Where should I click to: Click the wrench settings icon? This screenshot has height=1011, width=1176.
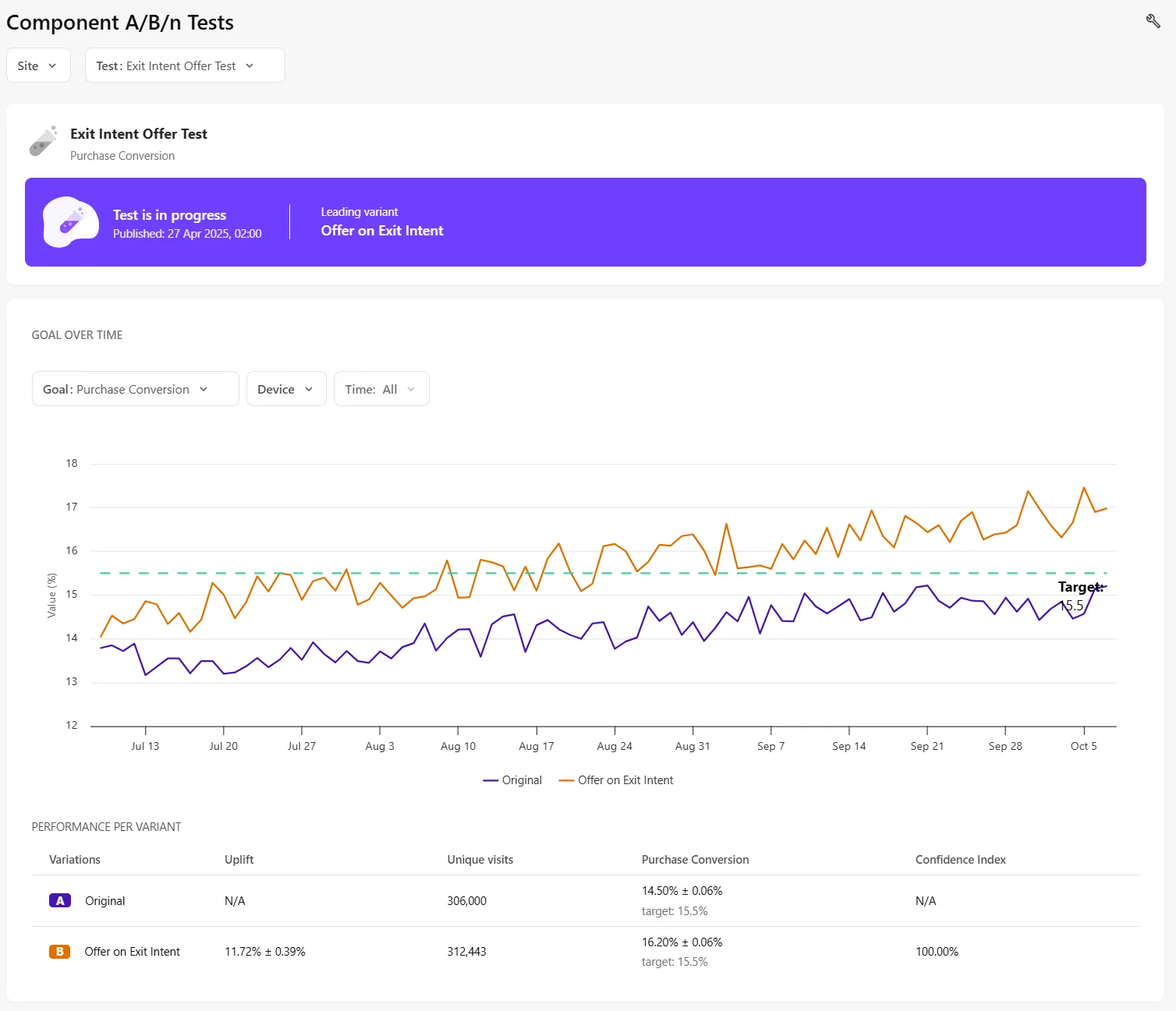(x=1153, y=21)
